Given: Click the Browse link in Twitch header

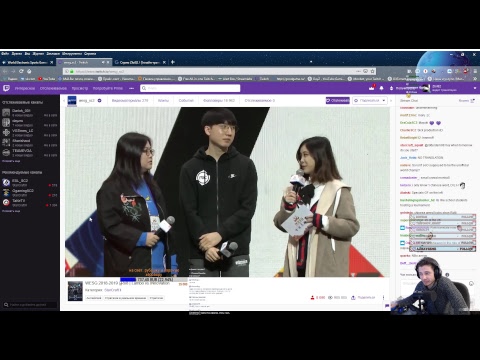Looking at the screenshot, I should coord(80,88).
